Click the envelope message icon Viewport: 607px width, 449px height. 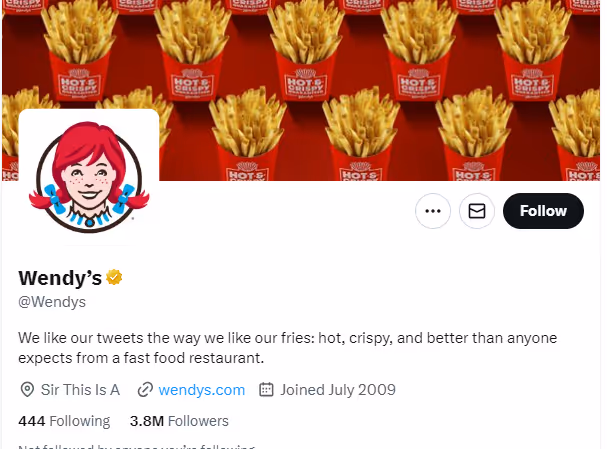pyautogui.click(x=477, y=211)
